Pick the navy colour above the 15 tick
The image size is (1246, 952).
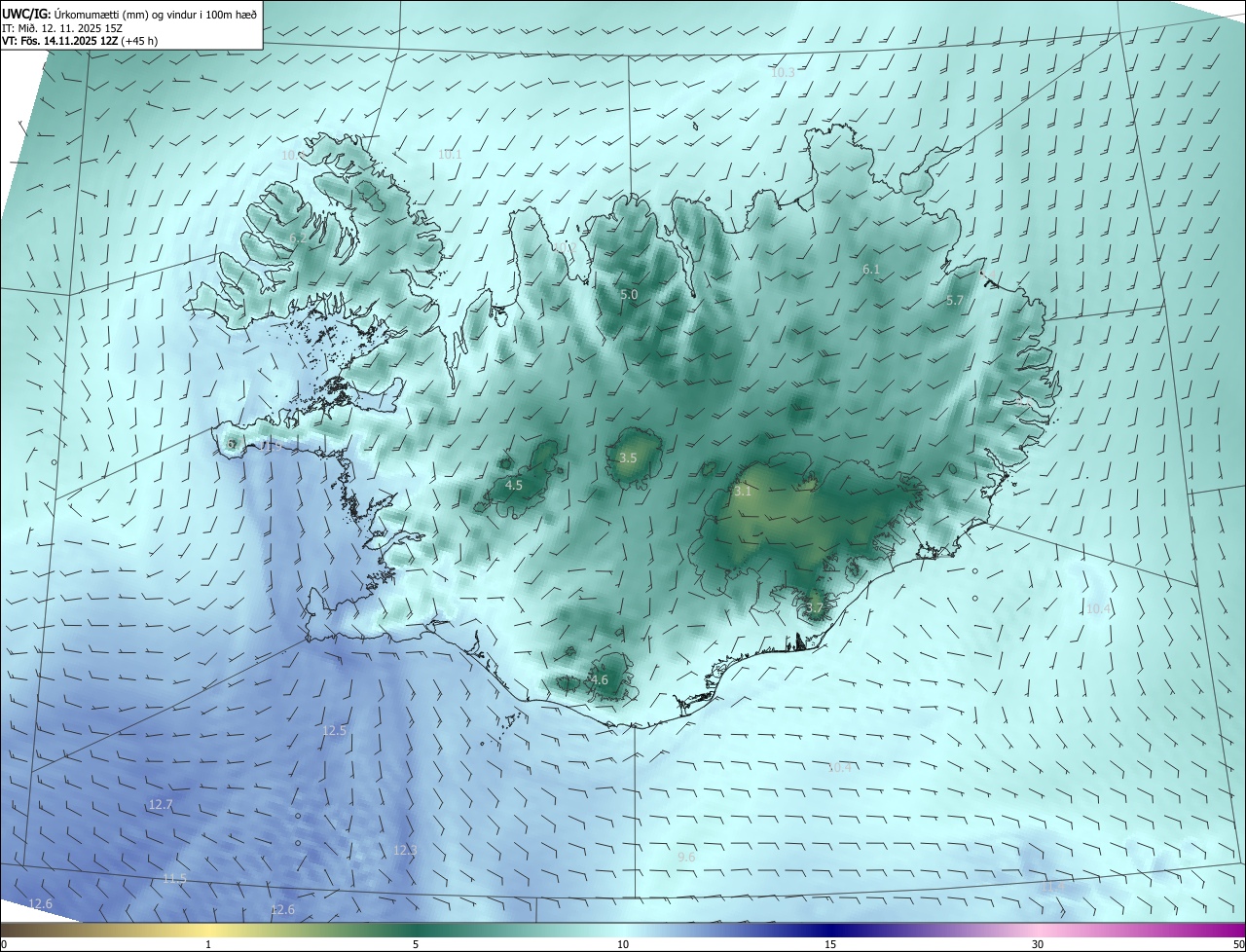pos(830,930)
